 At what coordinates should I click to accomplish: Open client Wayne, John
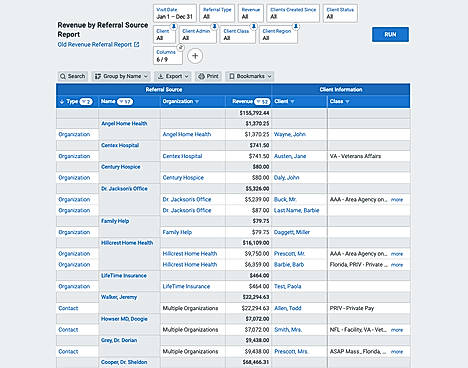click(x=290, y=134)
